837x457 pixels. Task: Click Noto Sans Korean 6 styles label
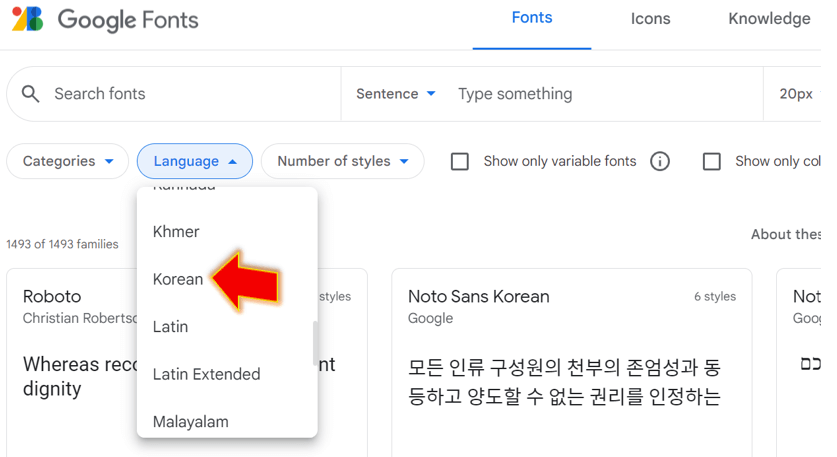click(715, 296)
